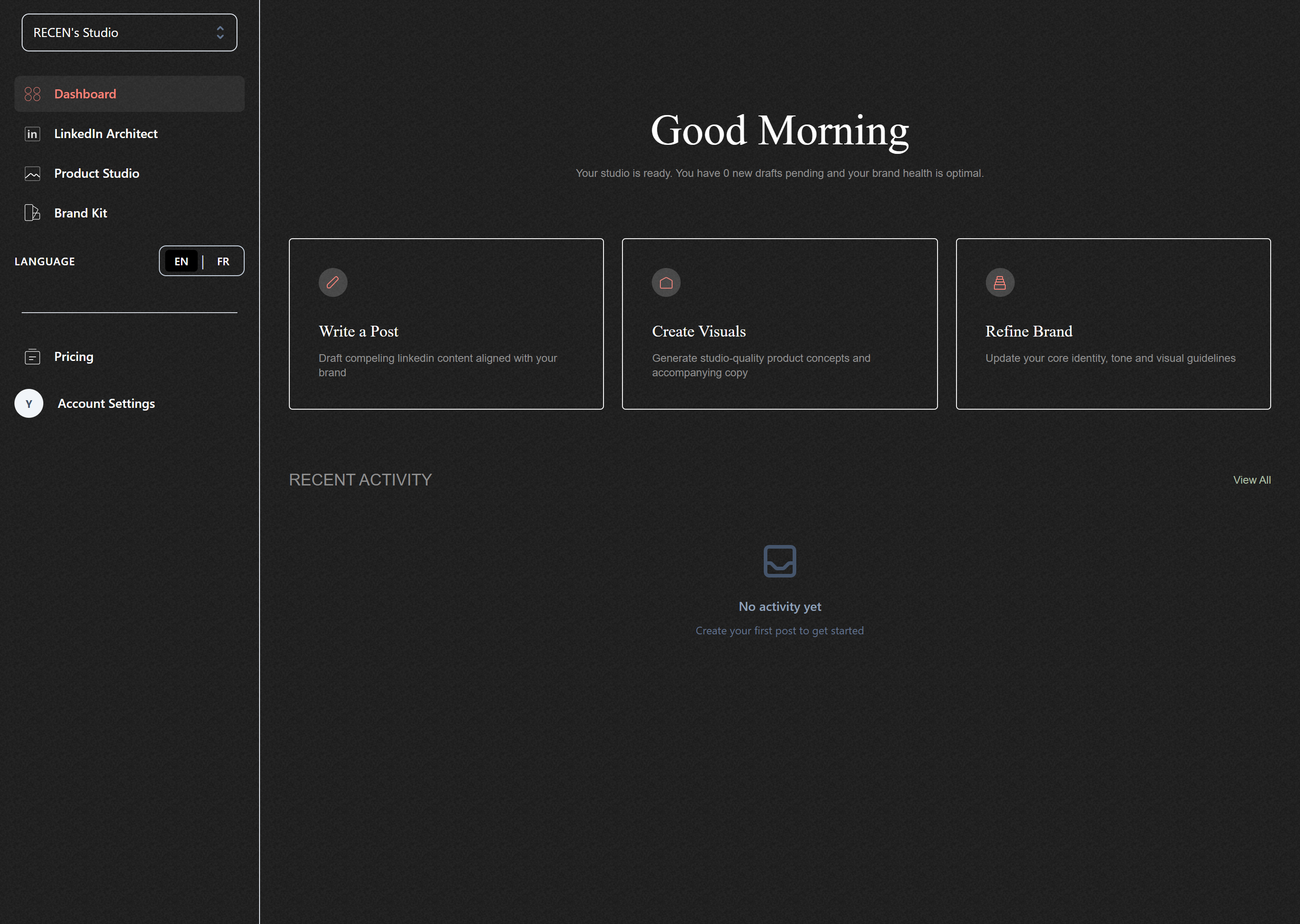The width and height of the screenshot is (1300, 924).
Task: Open the Brand Kit document icon
Action: (x=32, y=212)
